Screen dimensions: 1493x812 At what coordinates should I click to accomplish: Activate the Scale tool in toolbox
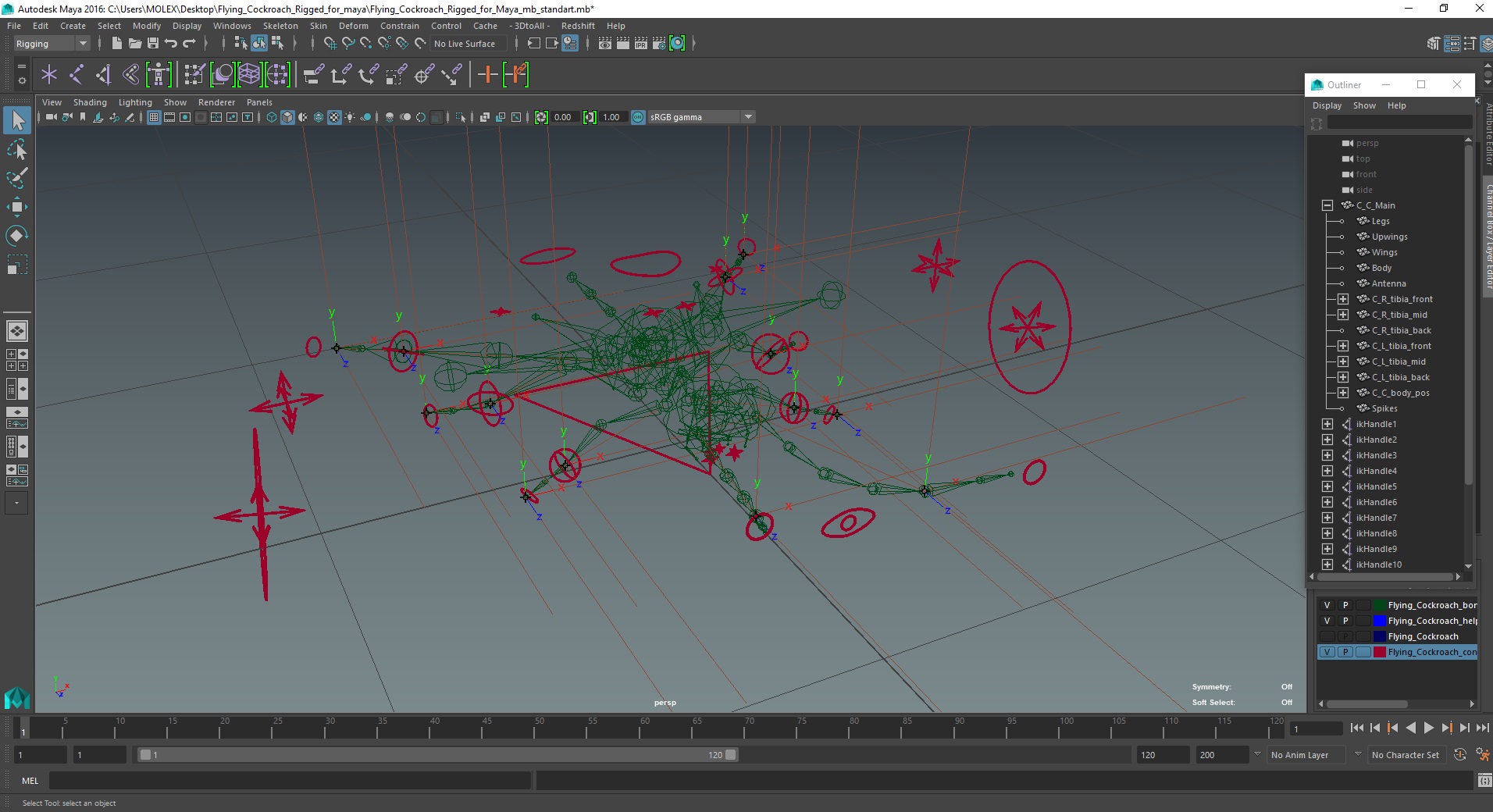tap(17, 265)
